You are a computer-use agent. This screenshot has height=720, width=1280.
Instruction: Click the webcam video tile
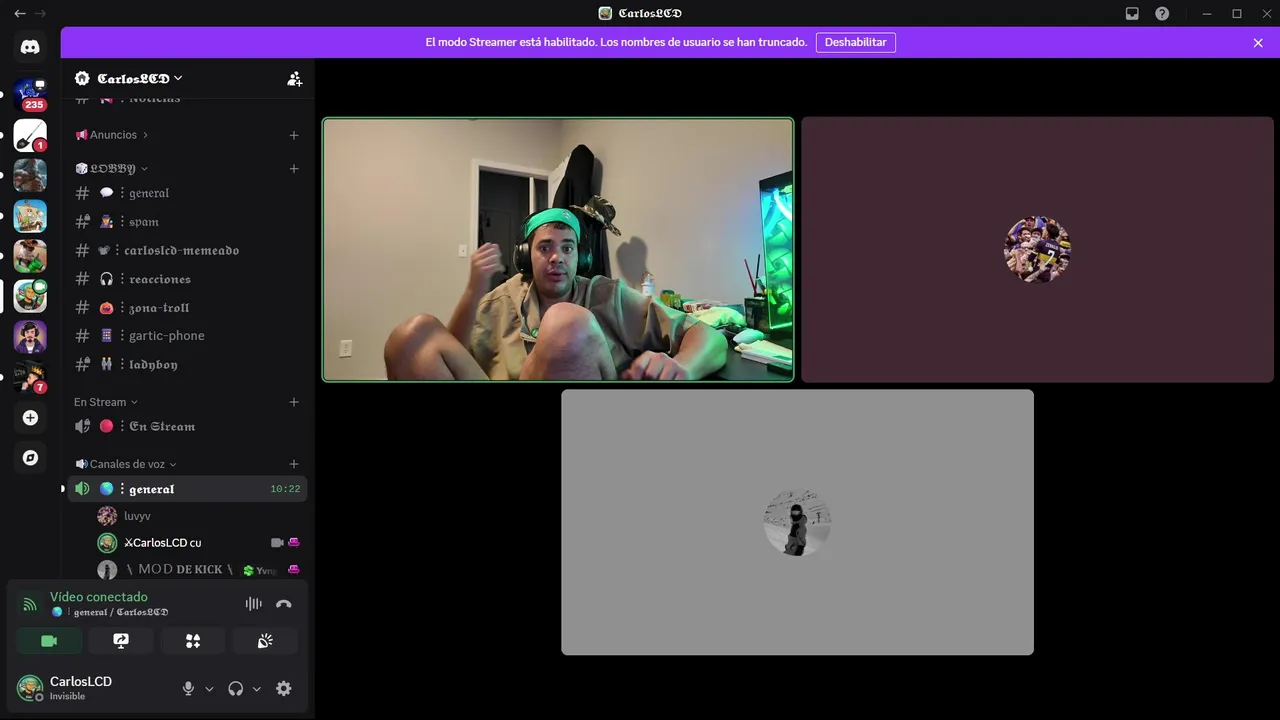[x=558, y=250]
